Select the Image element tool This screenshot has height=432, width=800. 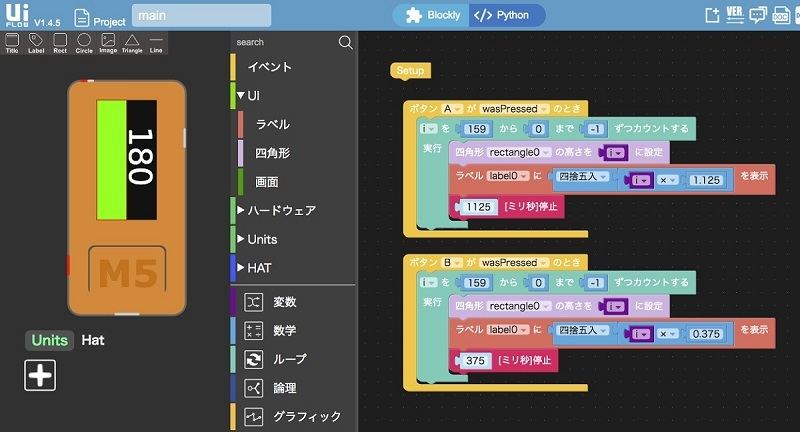pos(108,42)
